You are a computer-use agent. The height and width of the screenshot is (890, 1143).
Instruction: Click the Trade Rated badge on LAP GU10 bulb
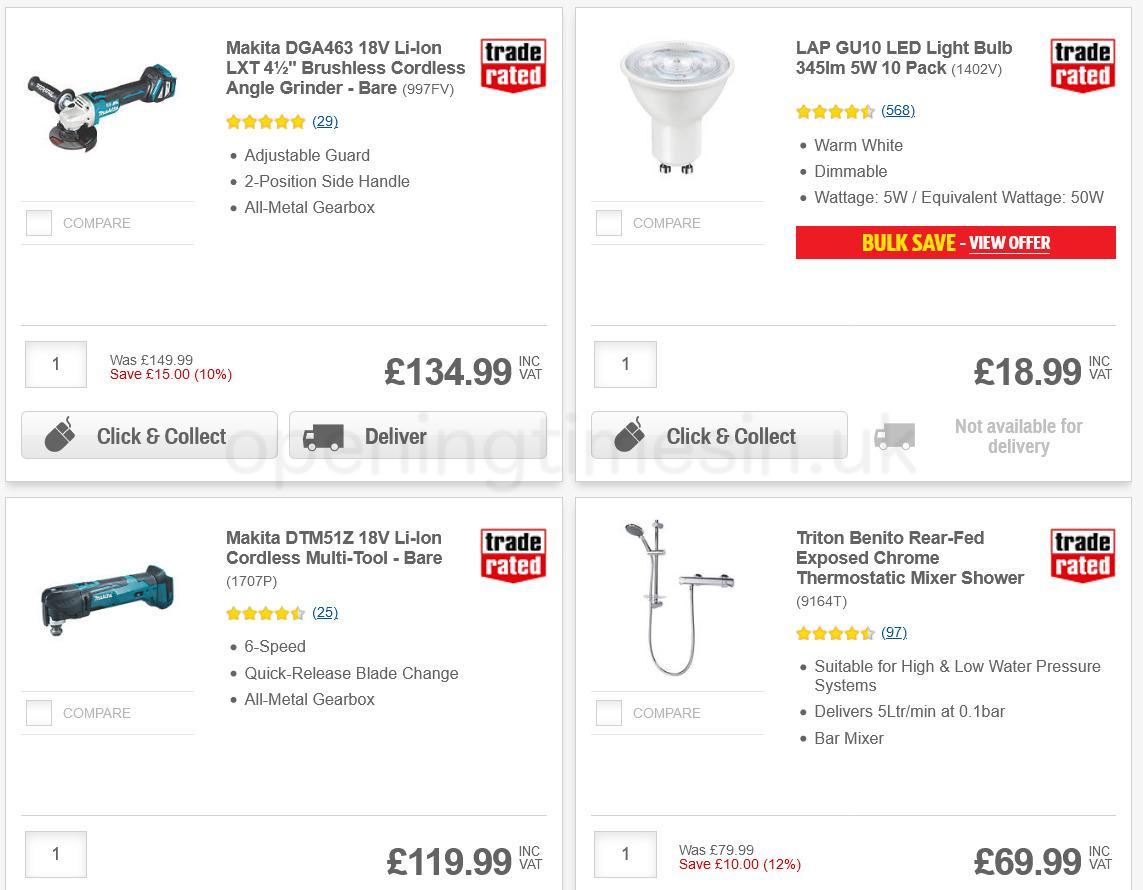point(1082,65)
